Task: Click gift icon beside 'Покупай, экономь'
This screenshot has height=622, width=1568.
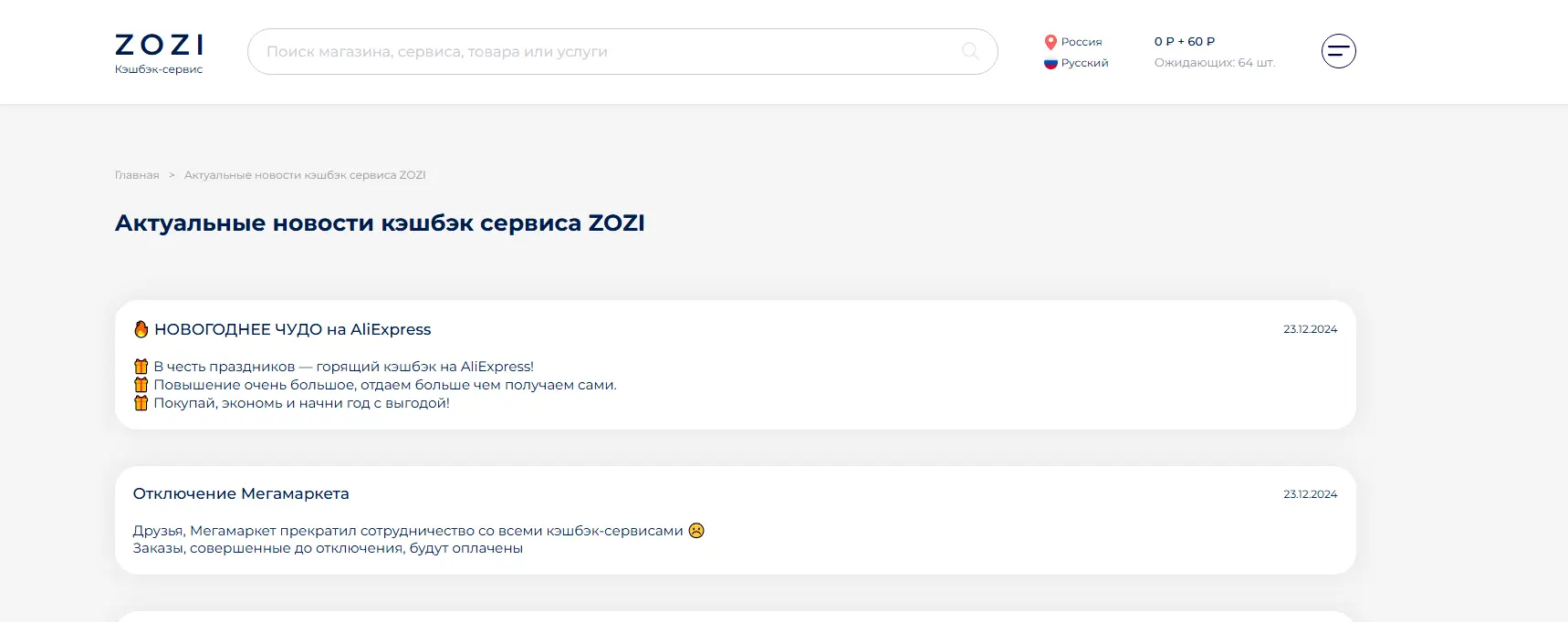Action: point(141,403)
